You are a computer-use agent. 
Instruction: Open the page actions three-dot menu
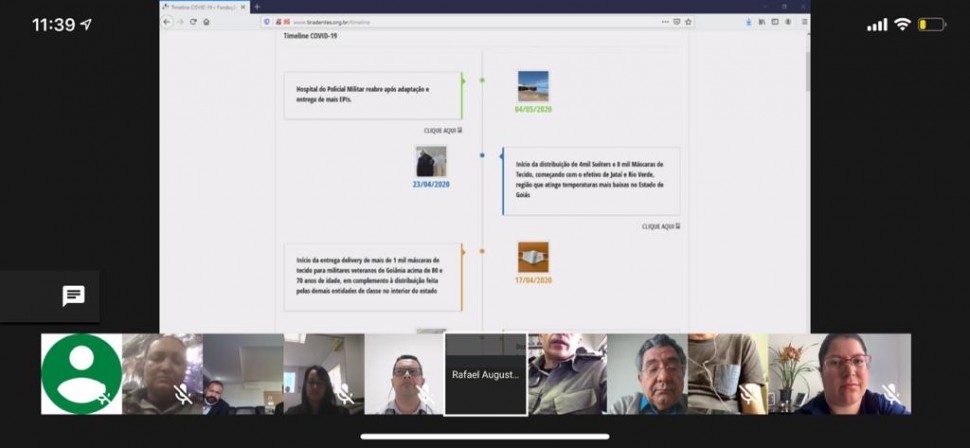coord(665,22)
